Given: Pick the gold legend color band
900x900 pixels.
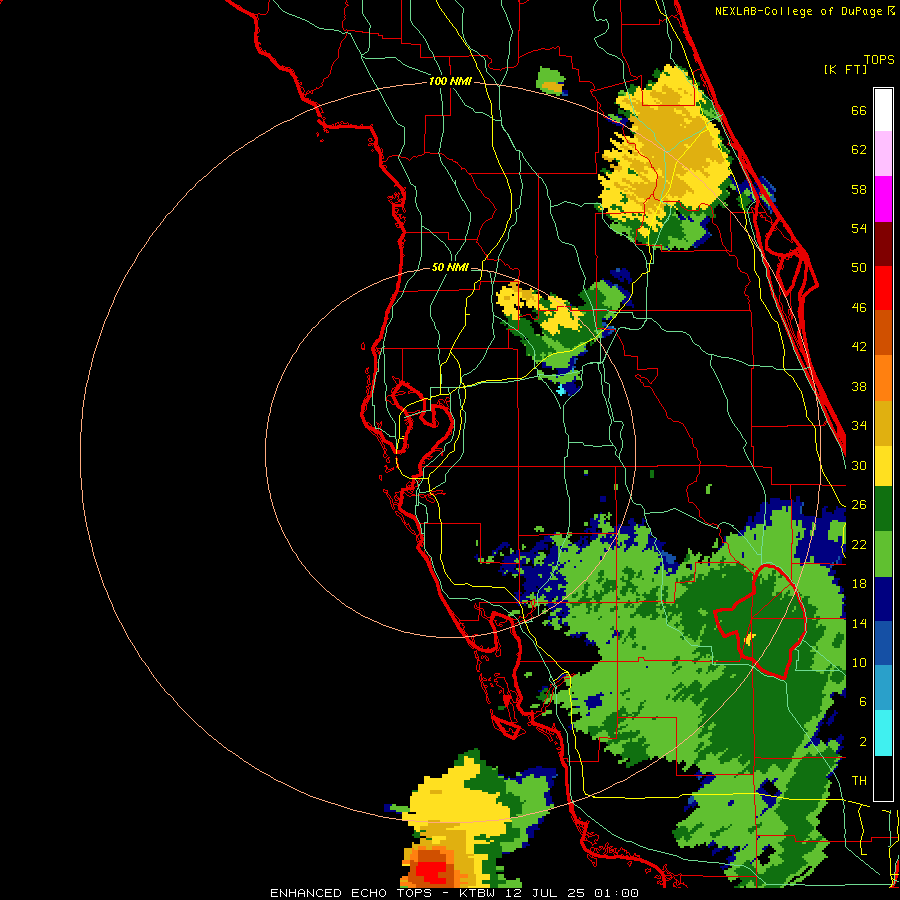Looking at the screenshot, I should [883, 423].
